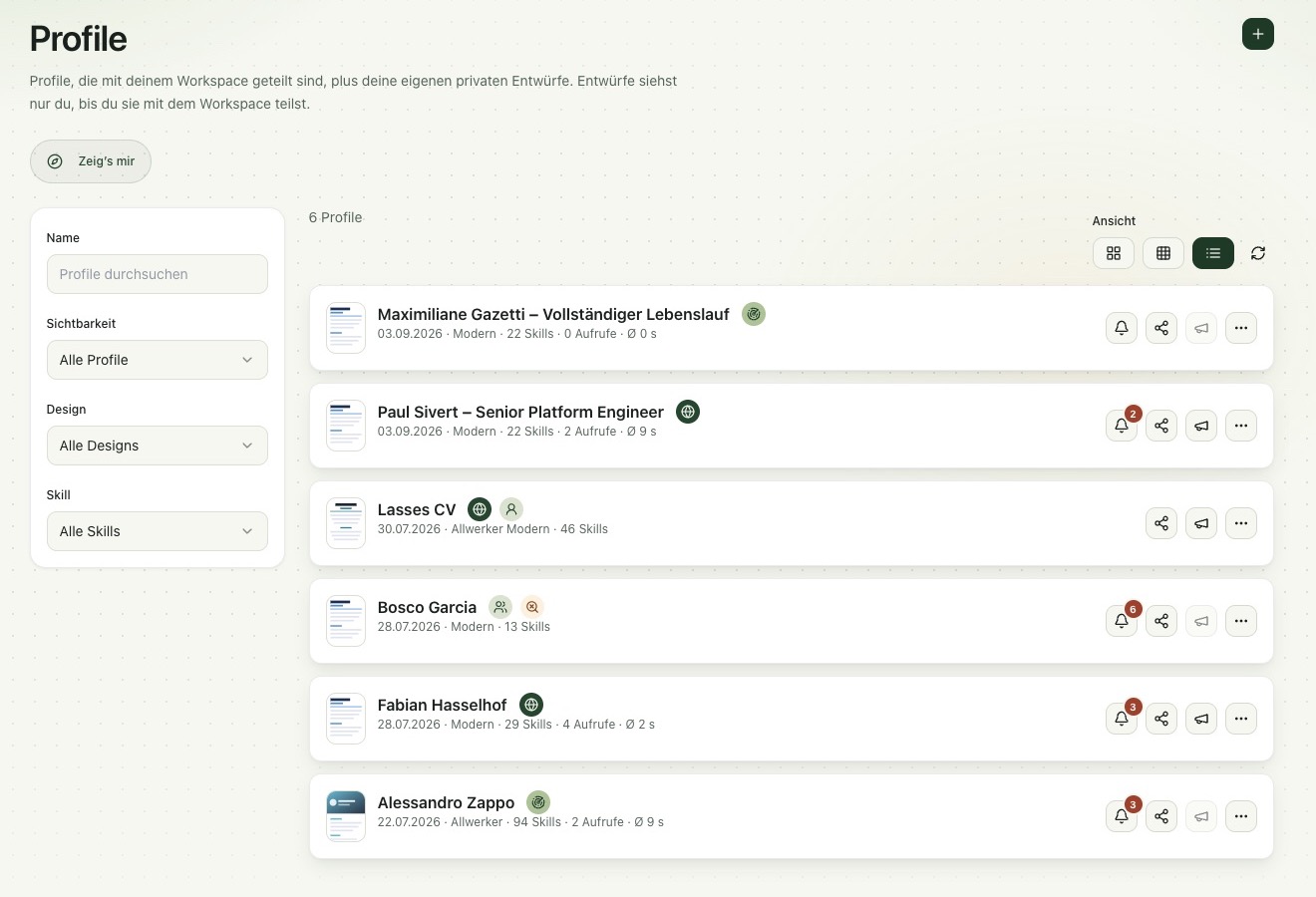
Task: Open the 'Alessandro Zappo' profile title
Action: tap(446, 802)
